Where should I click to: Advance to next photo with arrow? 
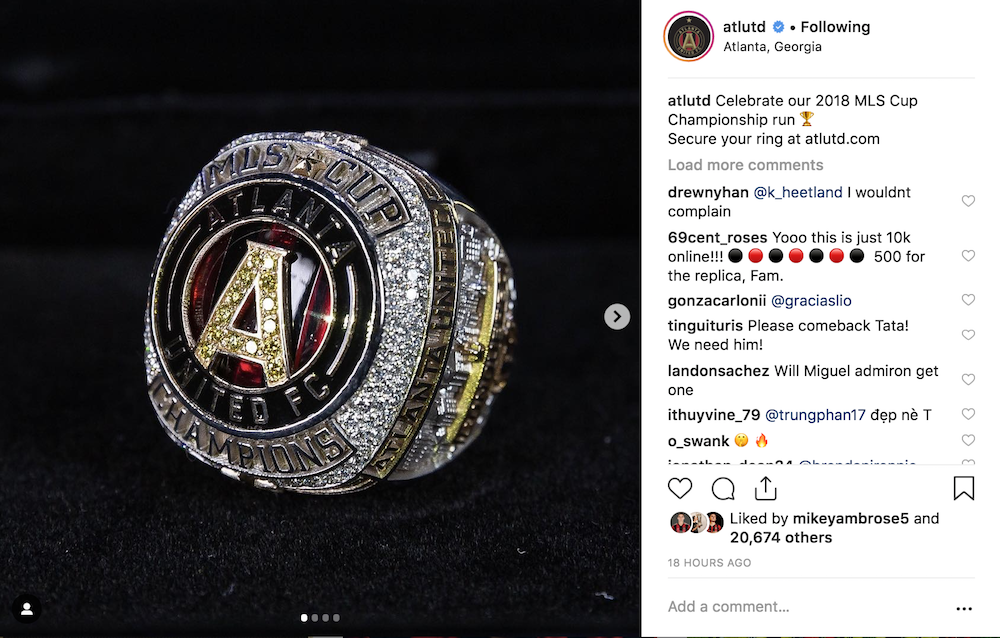point(617,316)
